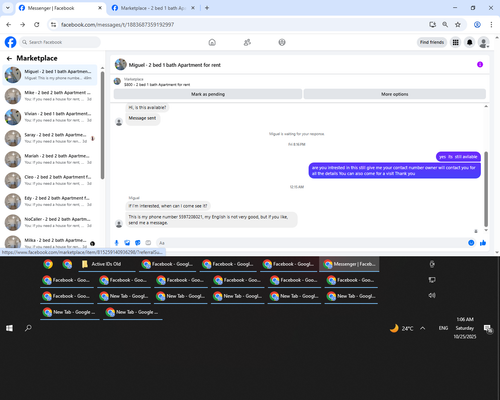Open the emoji picker in message box

tap(471, 243)
